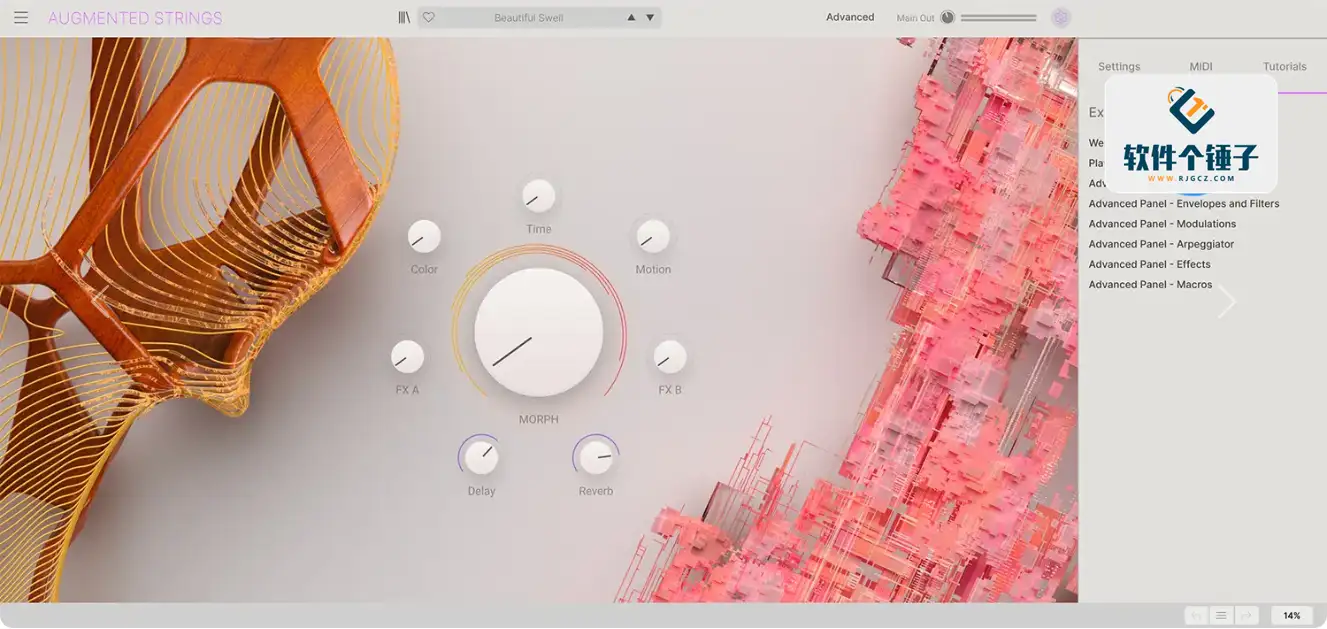Click the undo arrow in status bar
The width and height of the screenshot is (1327, 629).
click(1196, 615)
